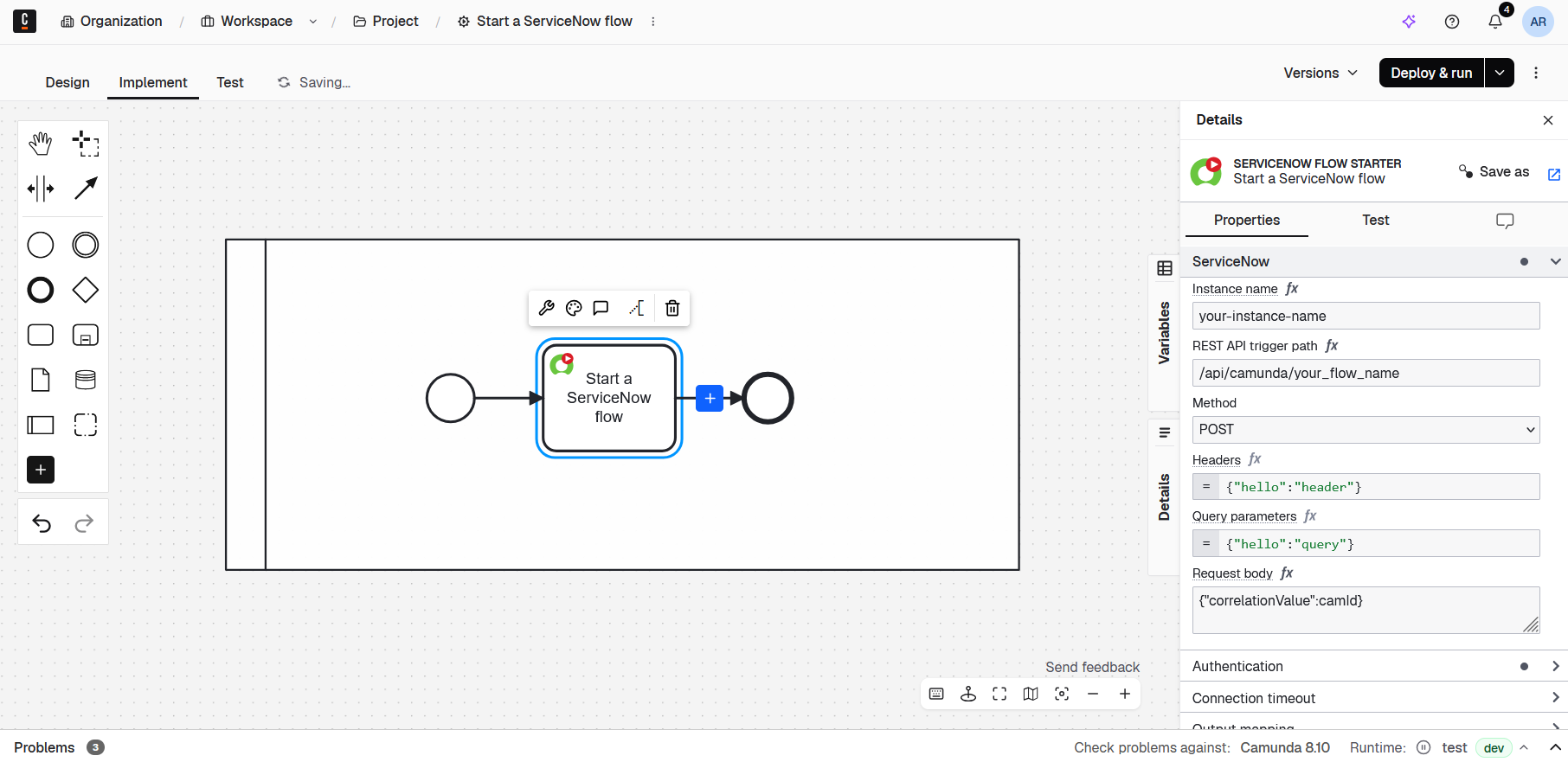The image size is (1568, 762).
Task: Toggle the Variables side panel tab
Action: pyautogui.click(x=1165, y=332)
